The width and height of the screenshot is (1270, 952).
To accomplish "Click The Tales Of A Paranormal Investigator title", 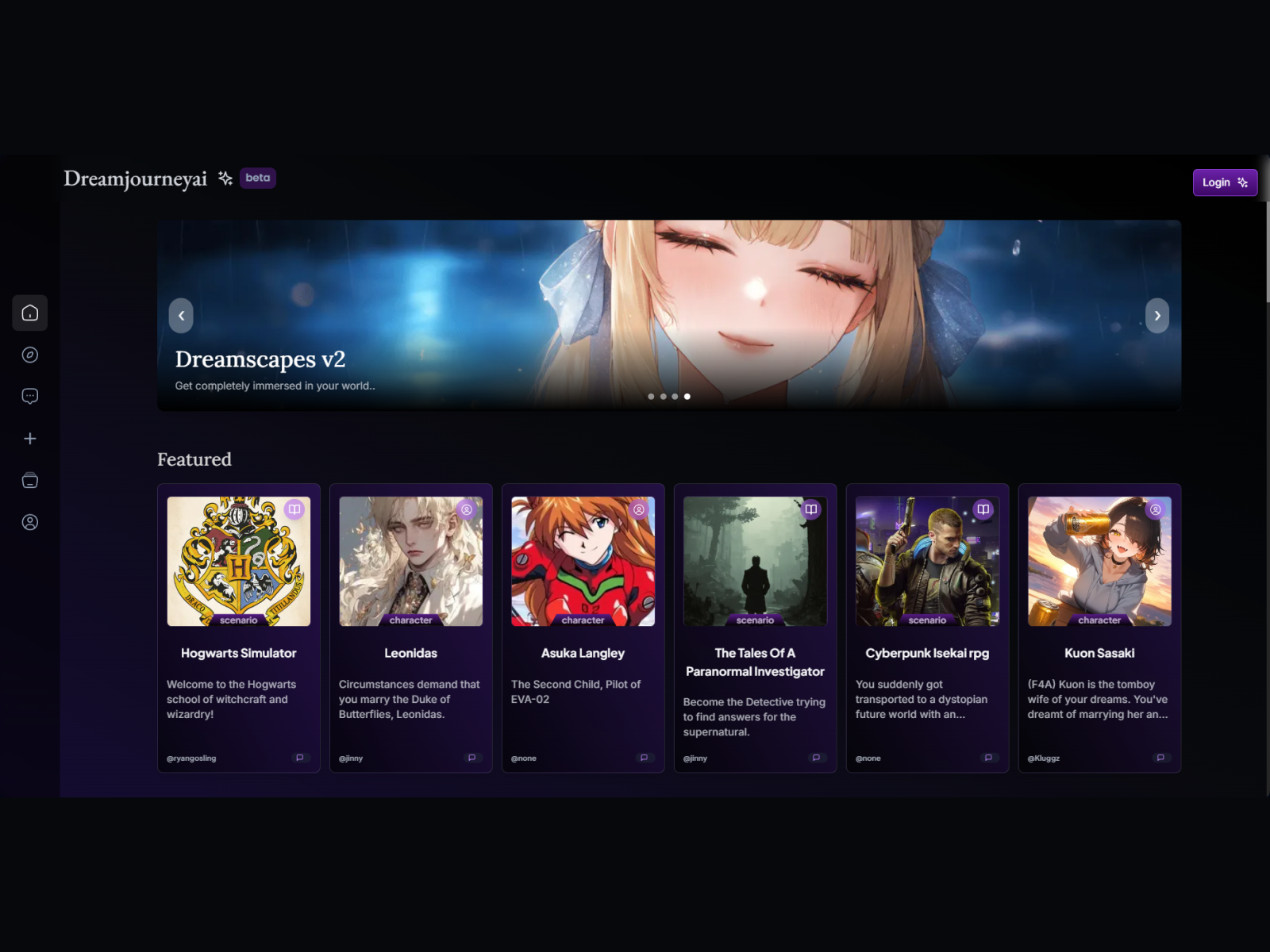I will click(x=756, y=662).
